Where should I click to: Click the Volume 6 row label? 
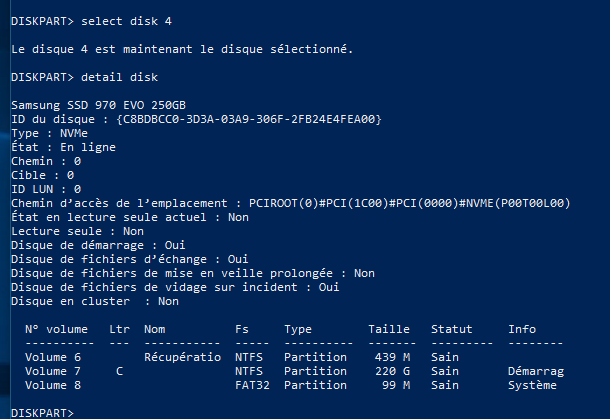[53, 357]
